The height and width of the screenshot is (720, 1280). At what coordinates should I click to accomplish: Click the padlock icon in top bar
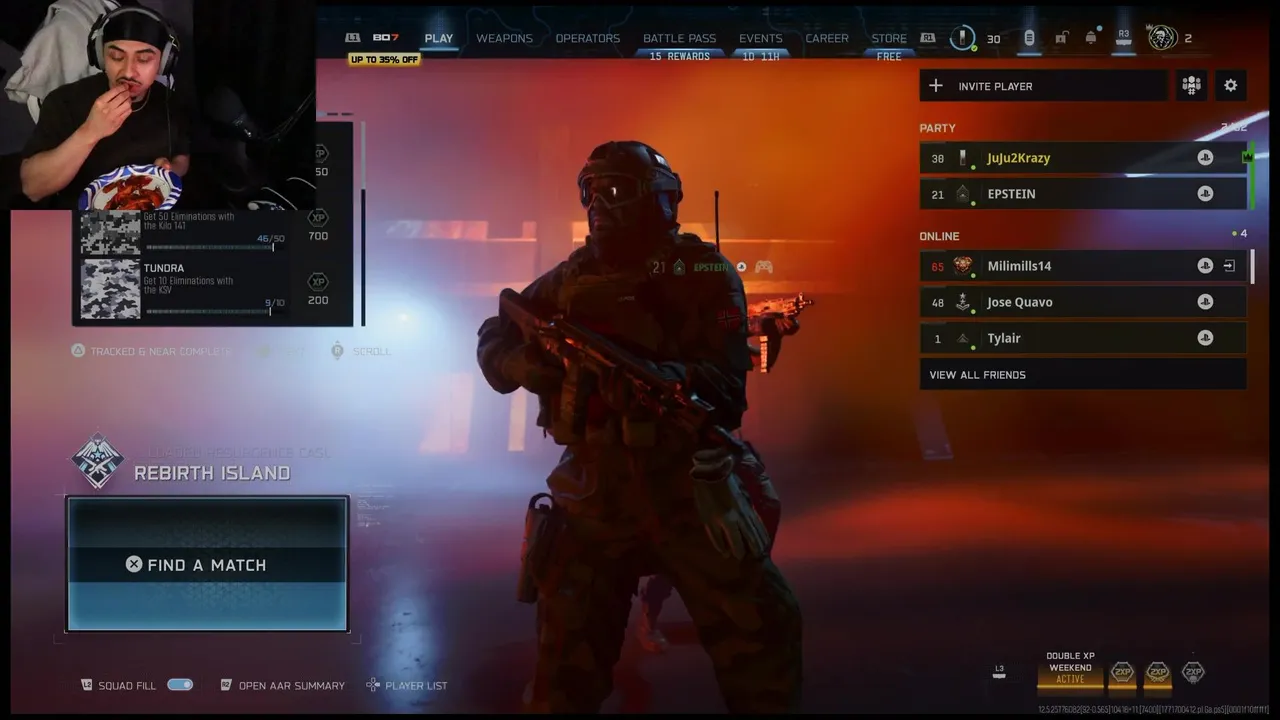(1061, 38)
